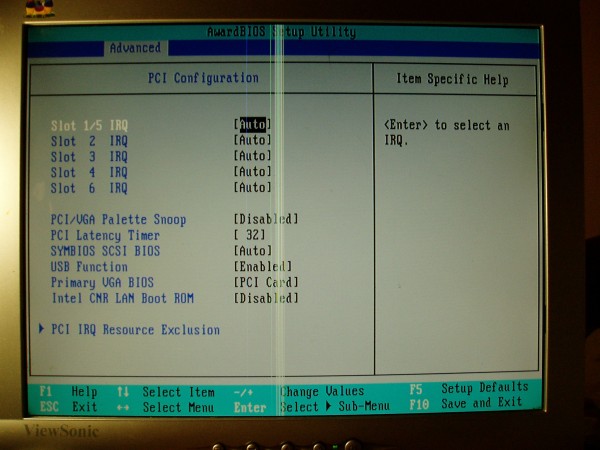This screenshot has width=600, height=450.
Task: Click F10 Save and Exit in footer
Action: coord(468,403)
